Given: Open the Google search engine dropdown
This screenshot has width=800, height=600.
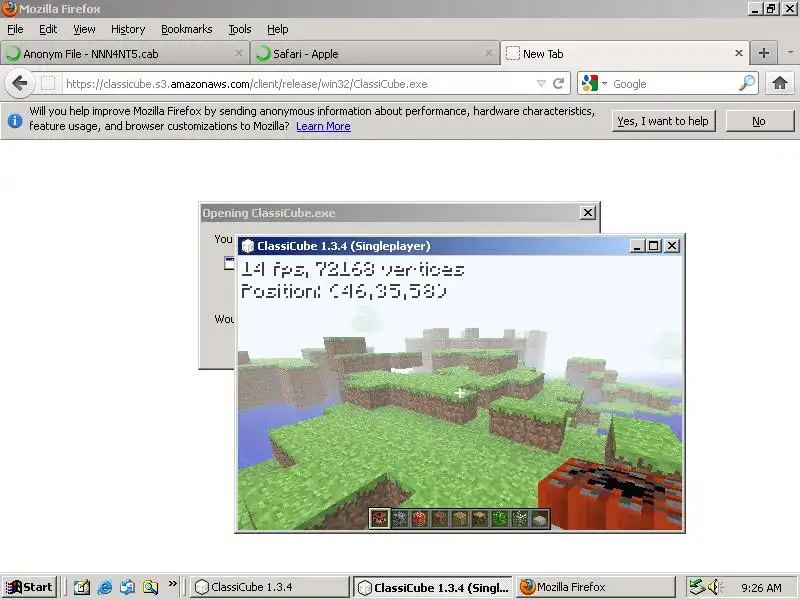Looking at the screenshot, I should coord(605,83).
